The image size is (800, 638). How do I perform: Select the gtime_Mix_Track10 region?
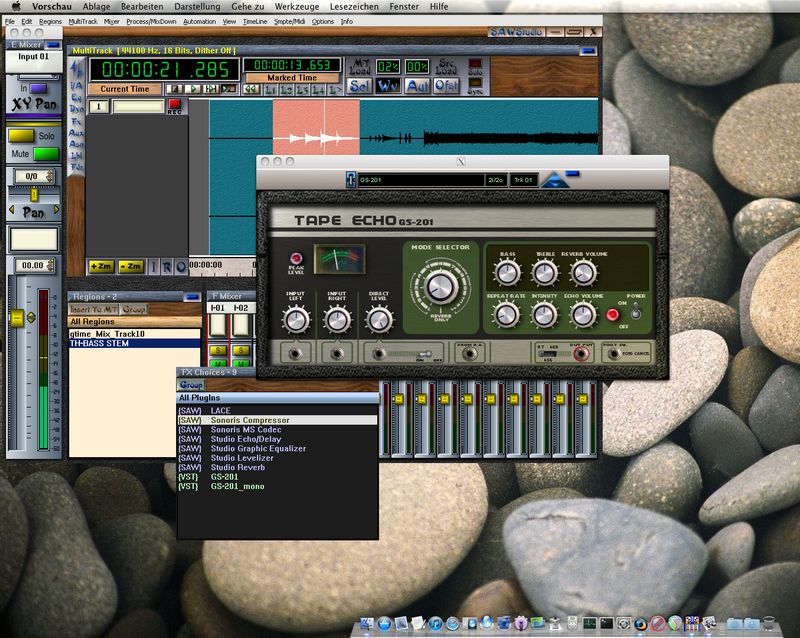(135, 334)
